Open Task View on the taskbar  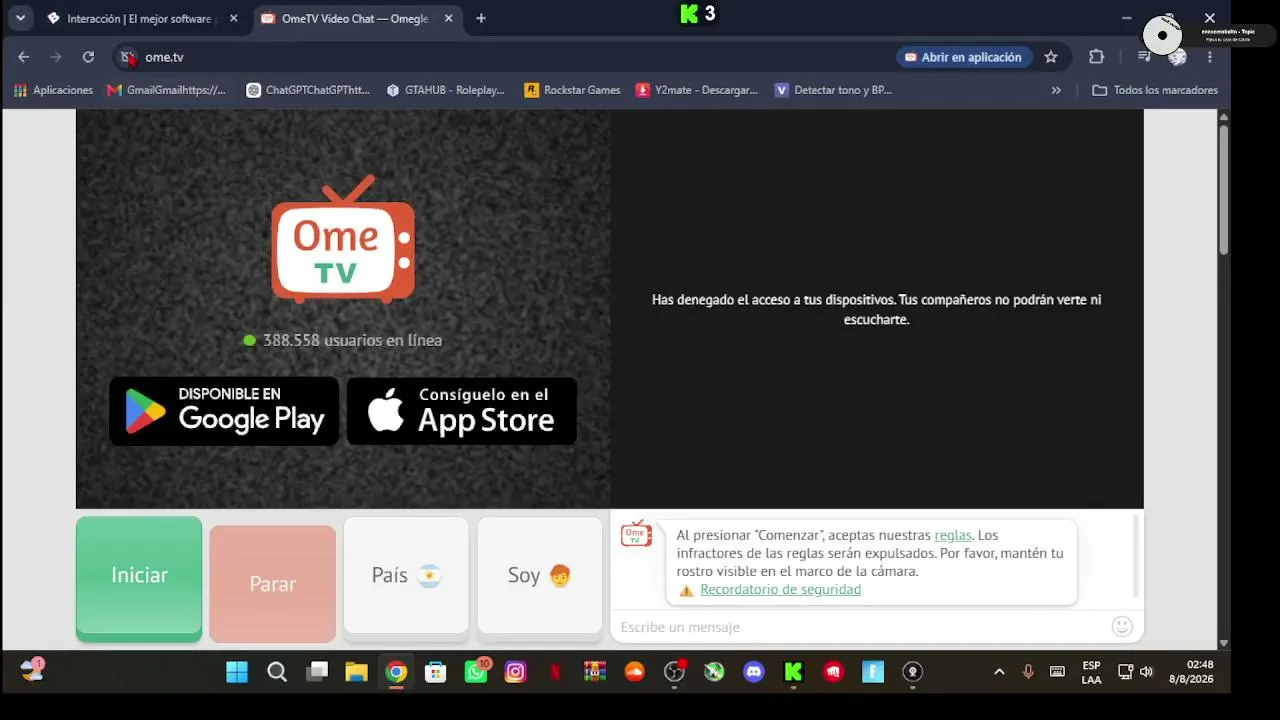pyautogui.click(x=317, y=672)
